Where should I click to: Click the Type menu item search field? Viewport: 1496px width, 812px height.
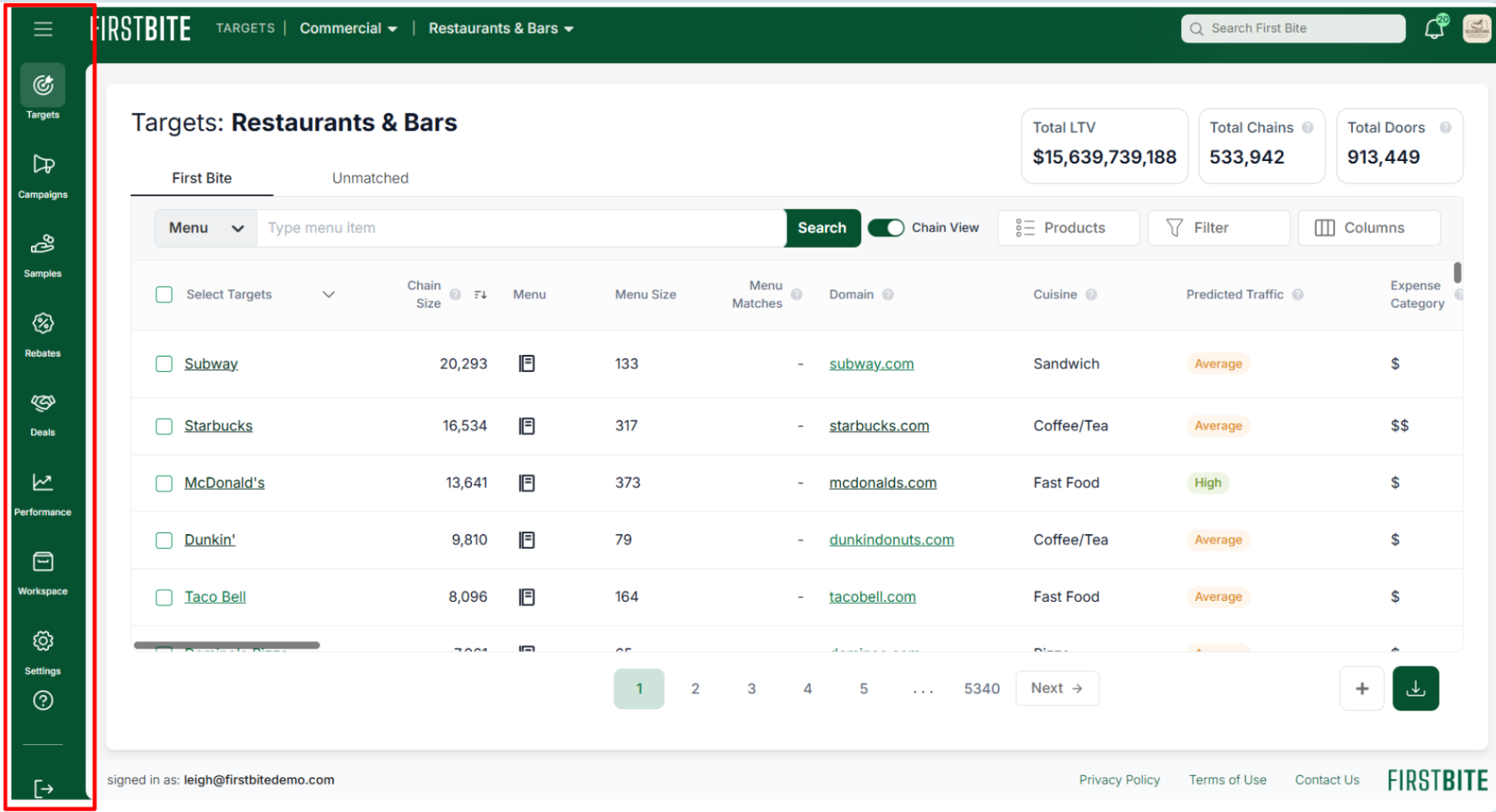(521, 228)
